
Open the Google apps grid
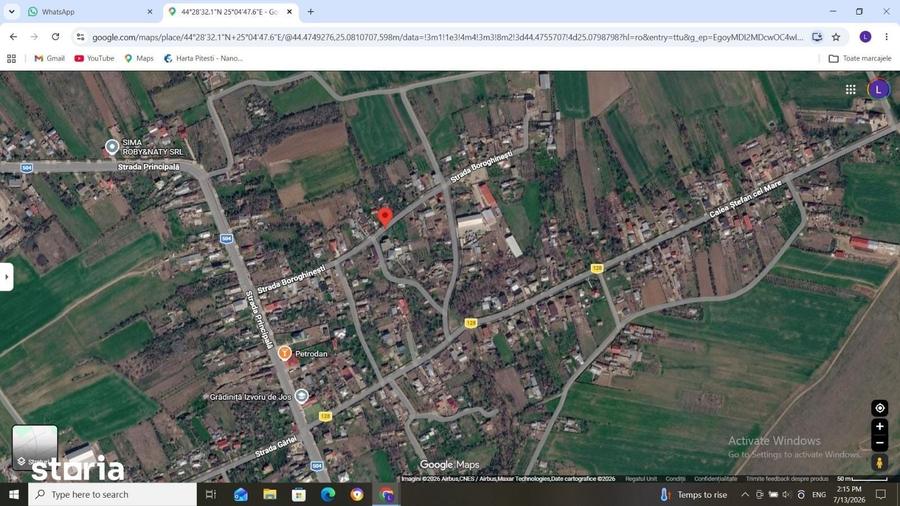(851, 89)
